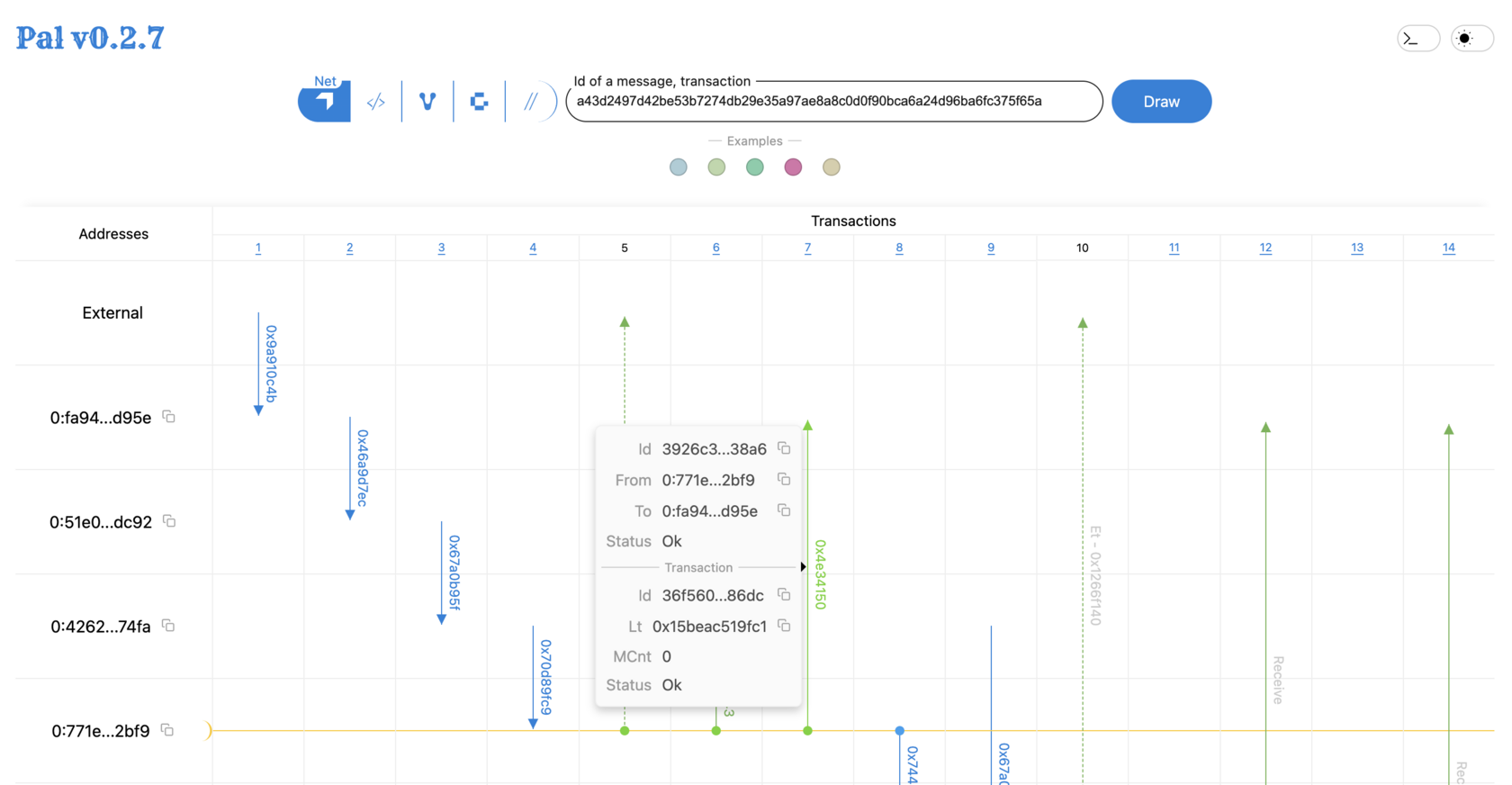Image resolution: width=1512 pixels, height=785 pixels.
Task: Open transaction 12 column link
Action: [x=1265, y=248]
